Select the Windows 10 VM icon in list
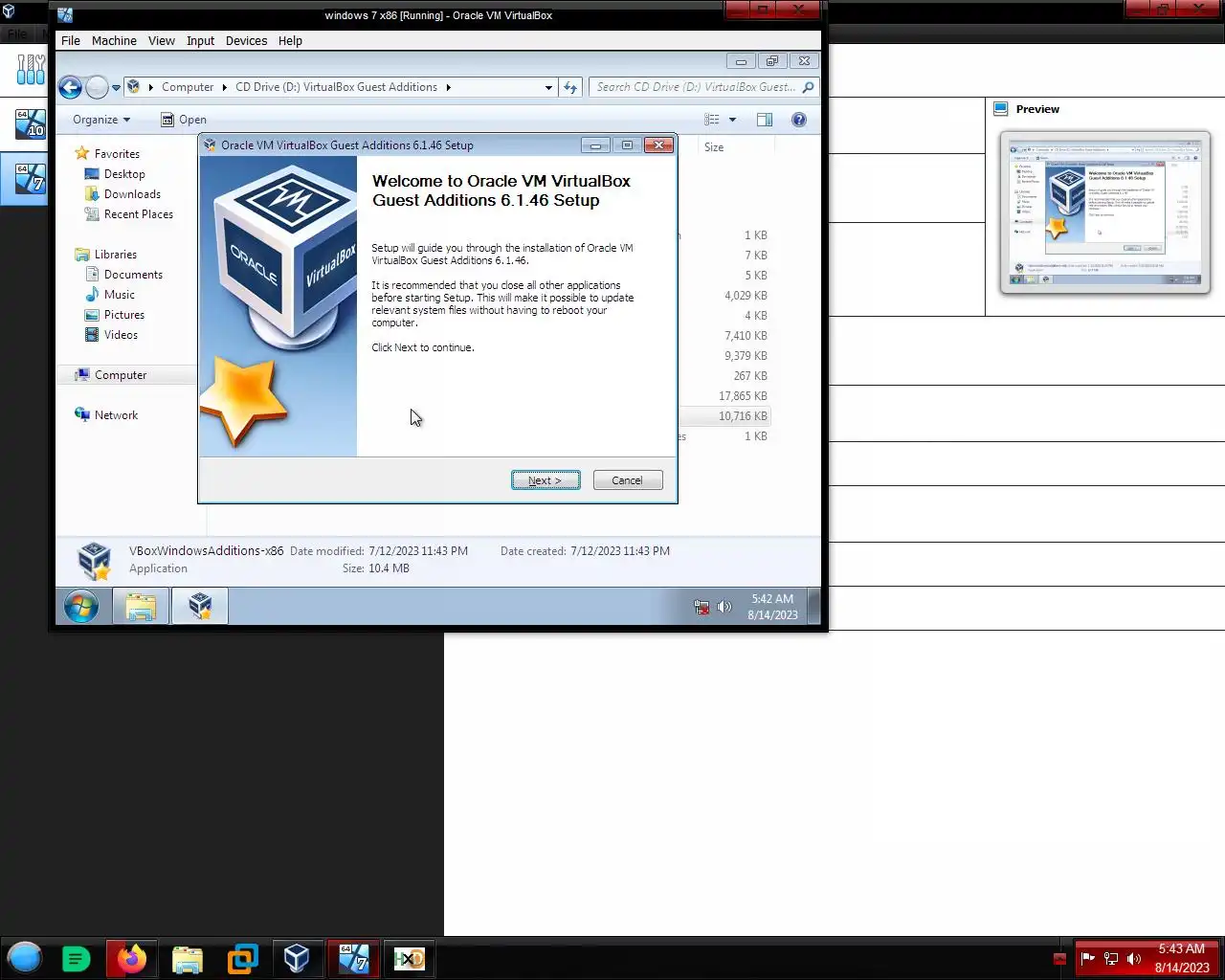 (30, 124)
